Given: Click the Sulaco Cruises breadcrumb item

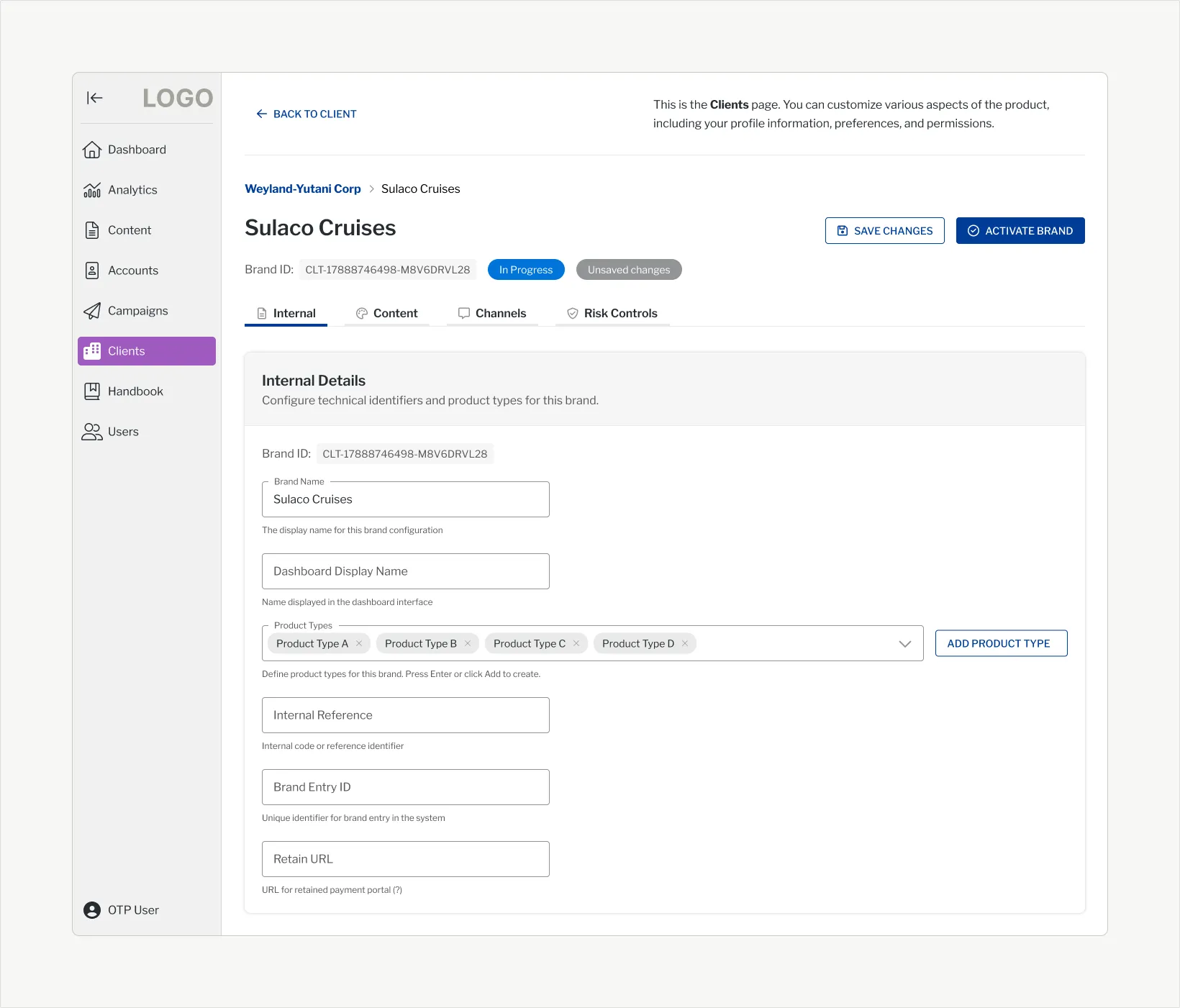Looking at the screenshot, I should (421, 189).
